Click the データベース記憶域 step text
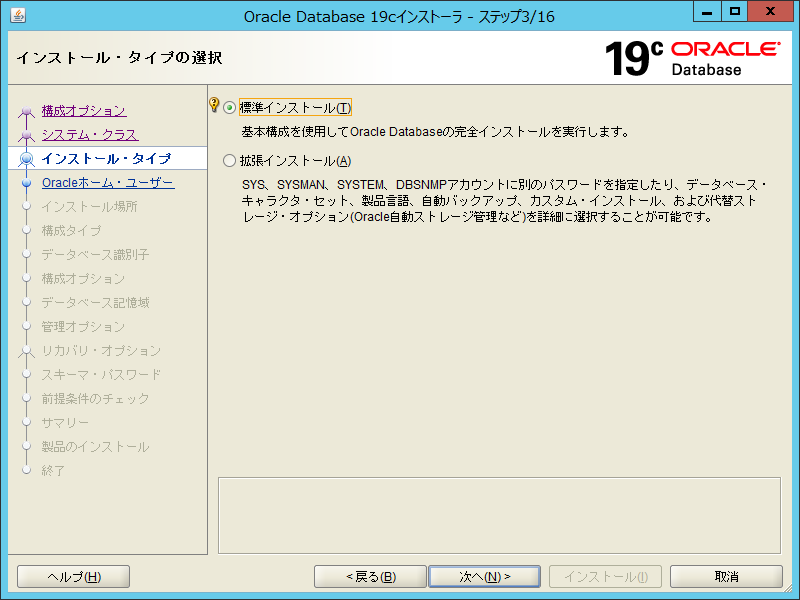The width and height of the screenshot is (800, 600). click(x=95, y=303)
